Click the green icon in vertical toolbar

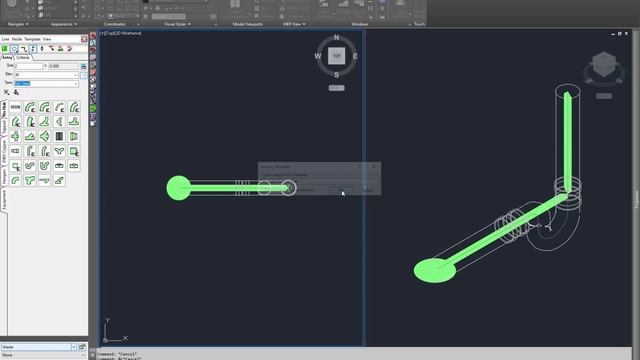93,109
